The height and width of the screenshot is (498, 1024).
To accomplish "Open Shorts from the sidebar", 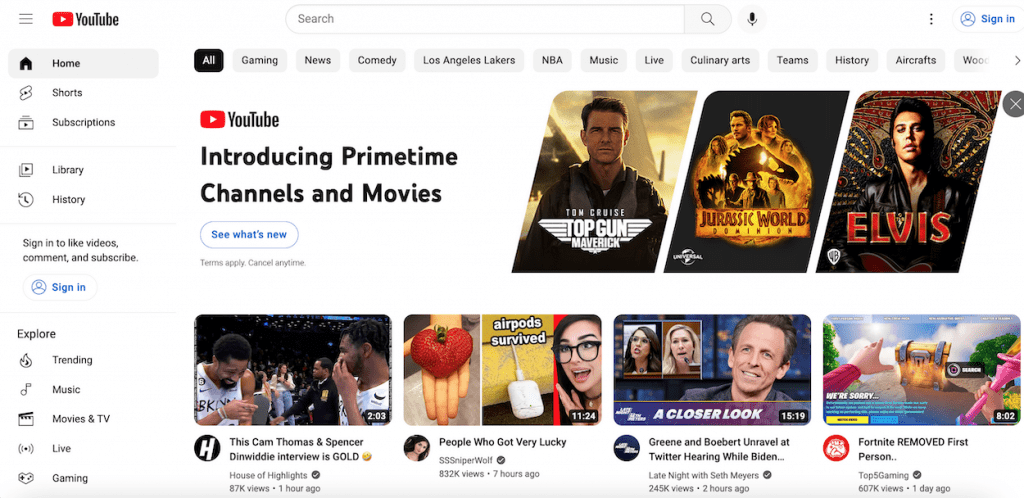I will (83, 93).
